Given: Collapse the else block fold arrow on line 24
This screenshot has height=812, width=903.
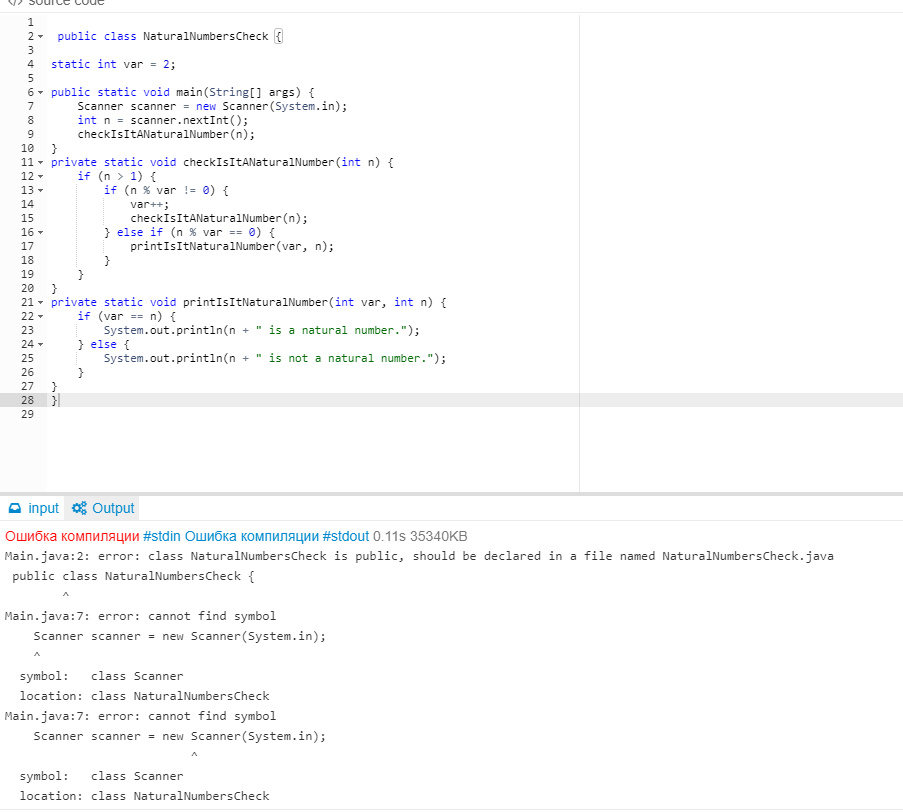Looking at the screenshot, I should point(40,344).
